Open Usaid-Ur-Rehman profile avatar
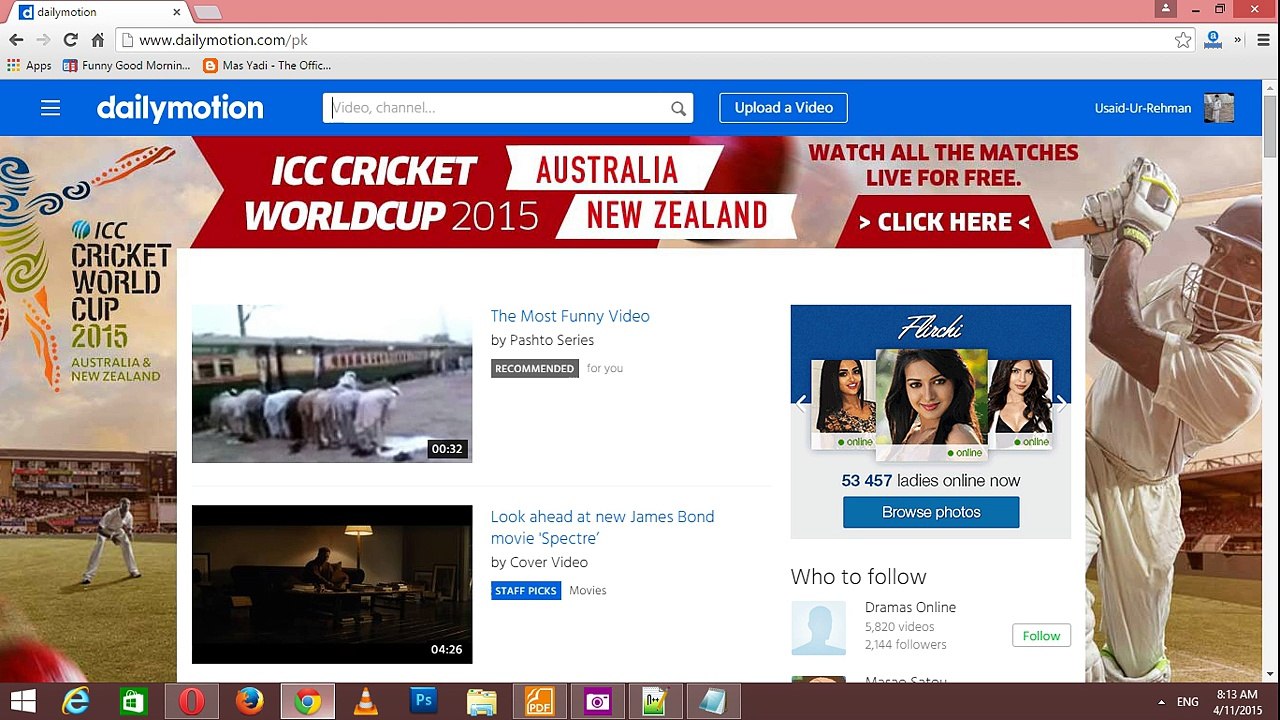 pos(1219,108)
